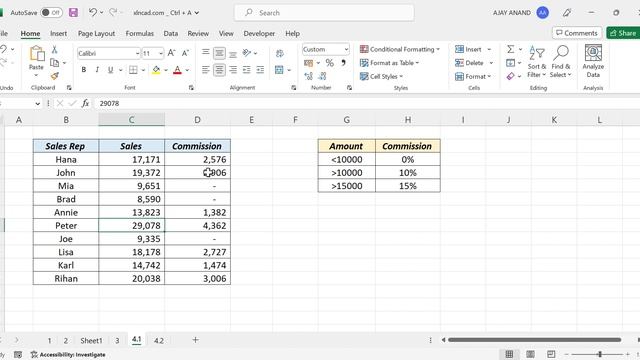Apply the red Font Color
The width and height of the screenshot is (640, 360).
[177, 70]
